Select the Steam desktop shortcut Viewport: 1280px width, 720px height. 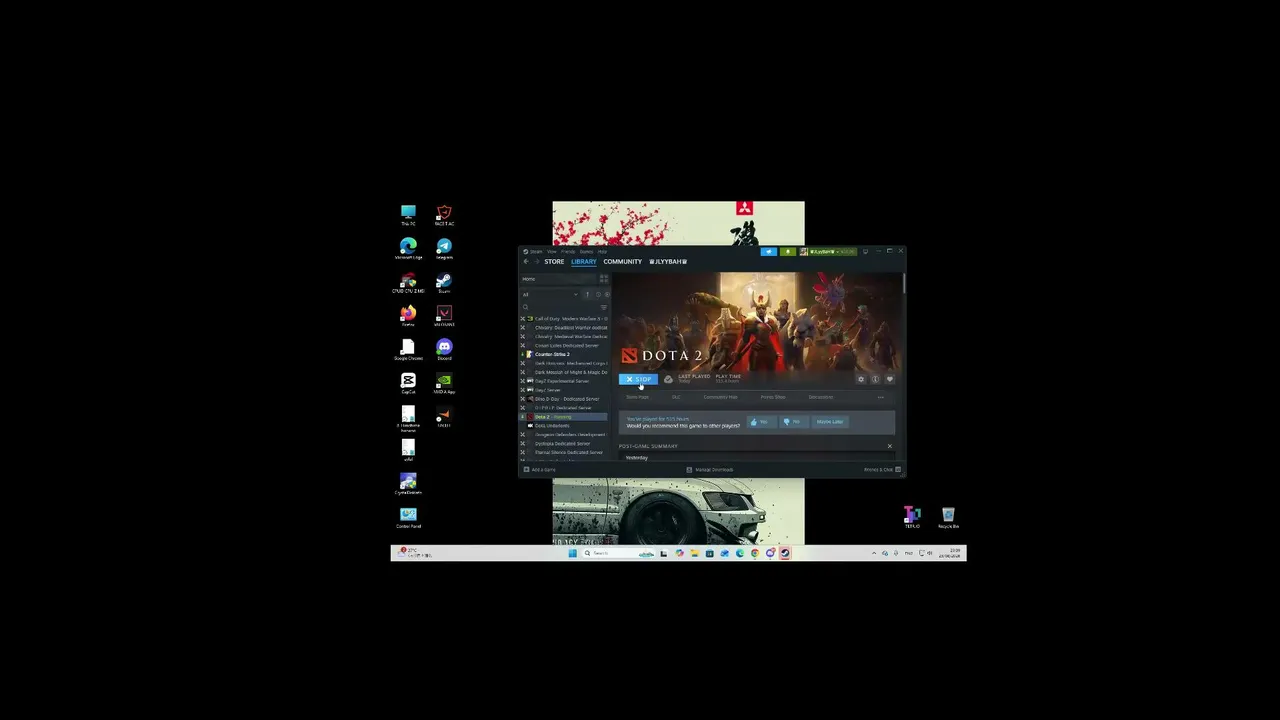444,283
